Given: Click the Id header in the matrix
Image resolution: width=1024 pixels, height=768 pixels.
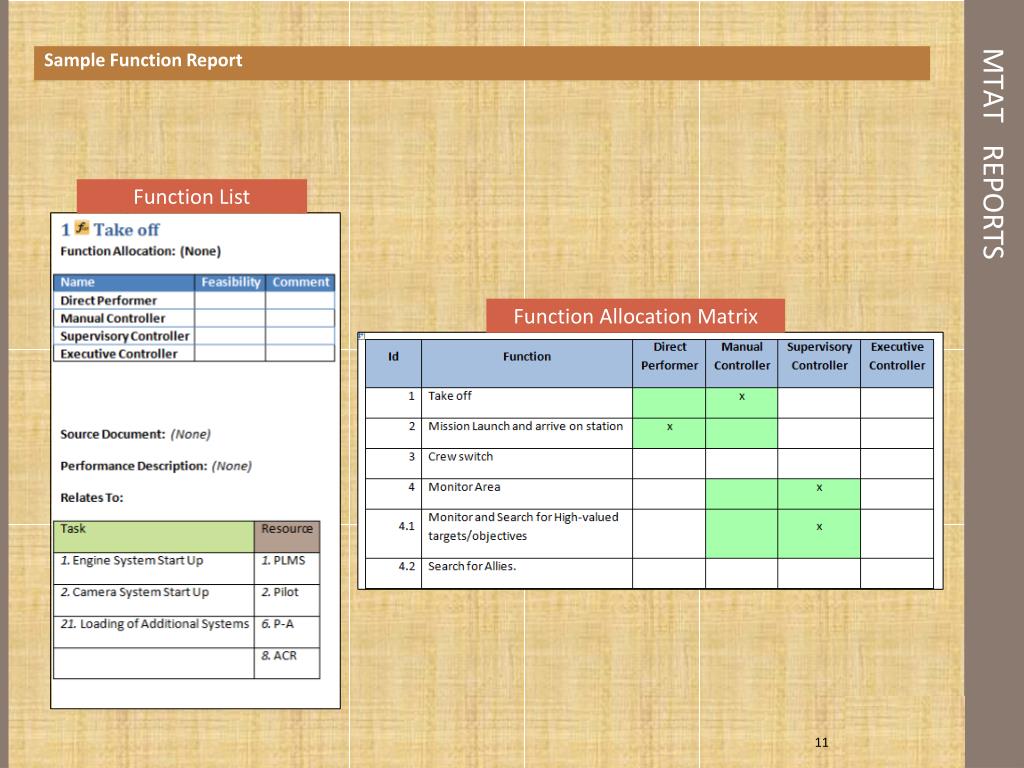Looking at the screenshot, I should pyautogui.click(x=393, y=364).
